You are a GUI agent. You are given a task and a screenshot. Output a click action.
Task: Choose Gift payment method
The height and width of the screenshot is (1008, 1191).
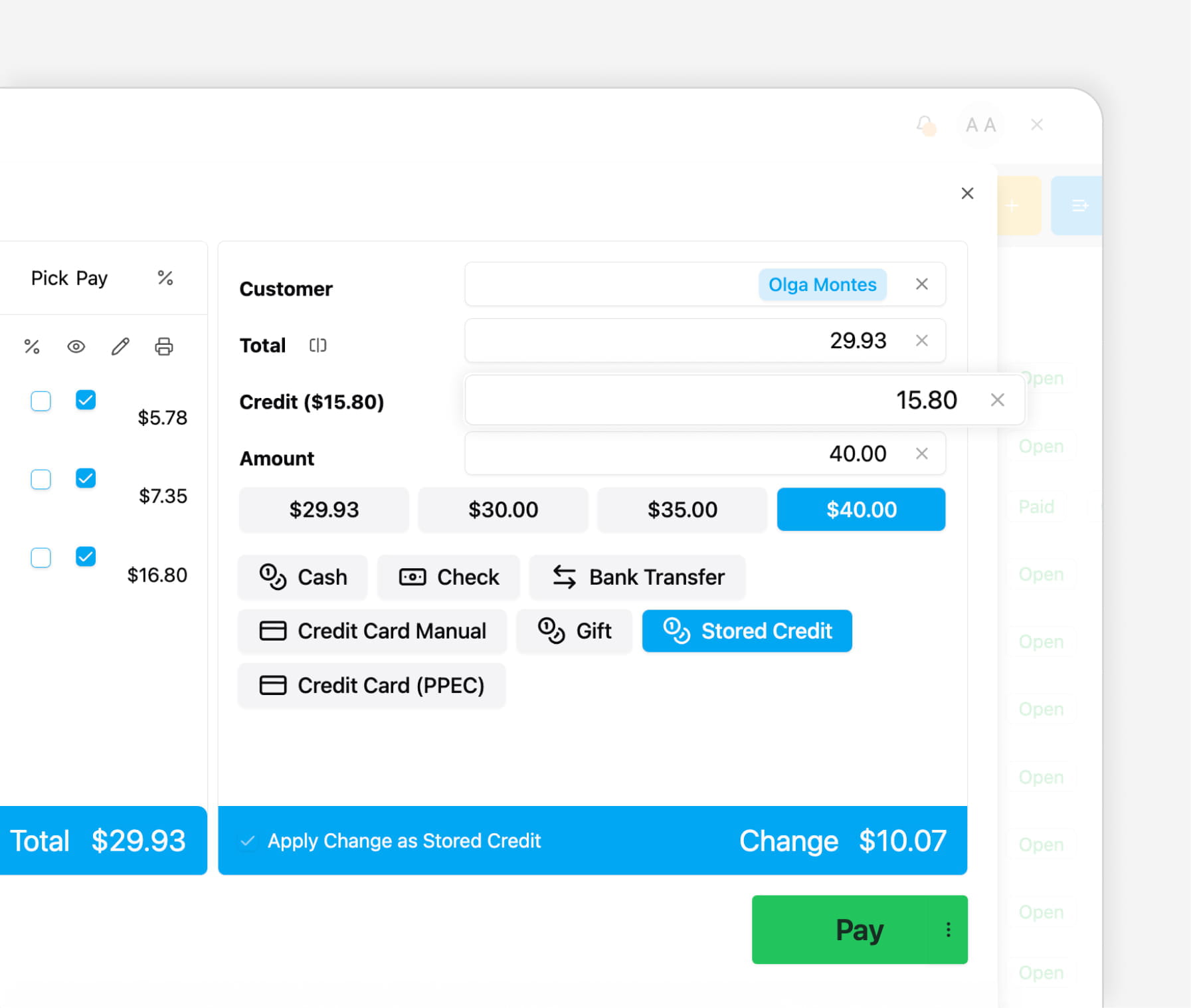pos(574,631)
